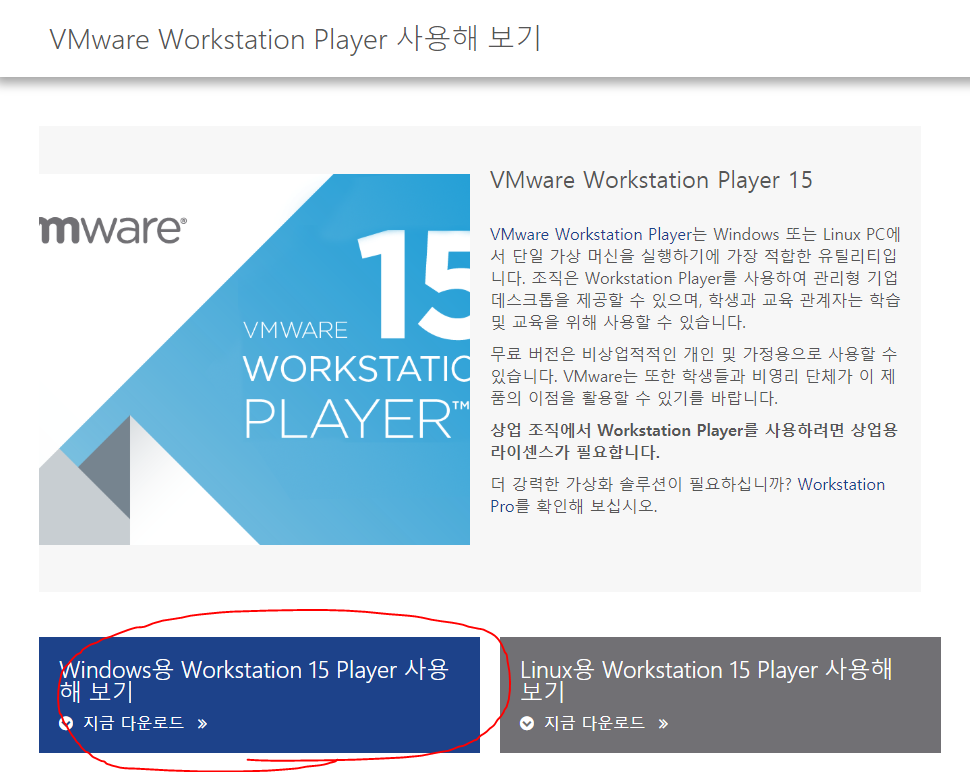This screenshot has width=970, height=772.
Task: Open the Linux Workstation 15 Player download button
Action: pyautogui.click(x=720, y=695)
